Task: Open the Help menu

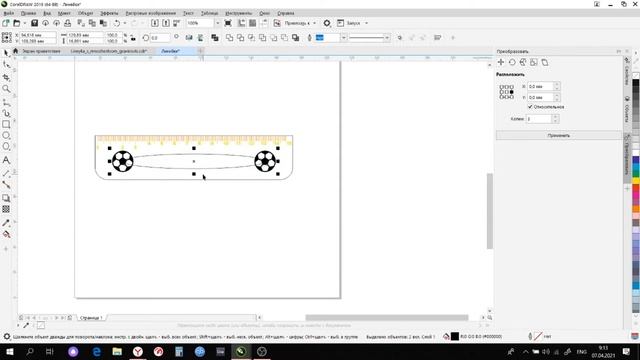Action: (x=286, y=13)
